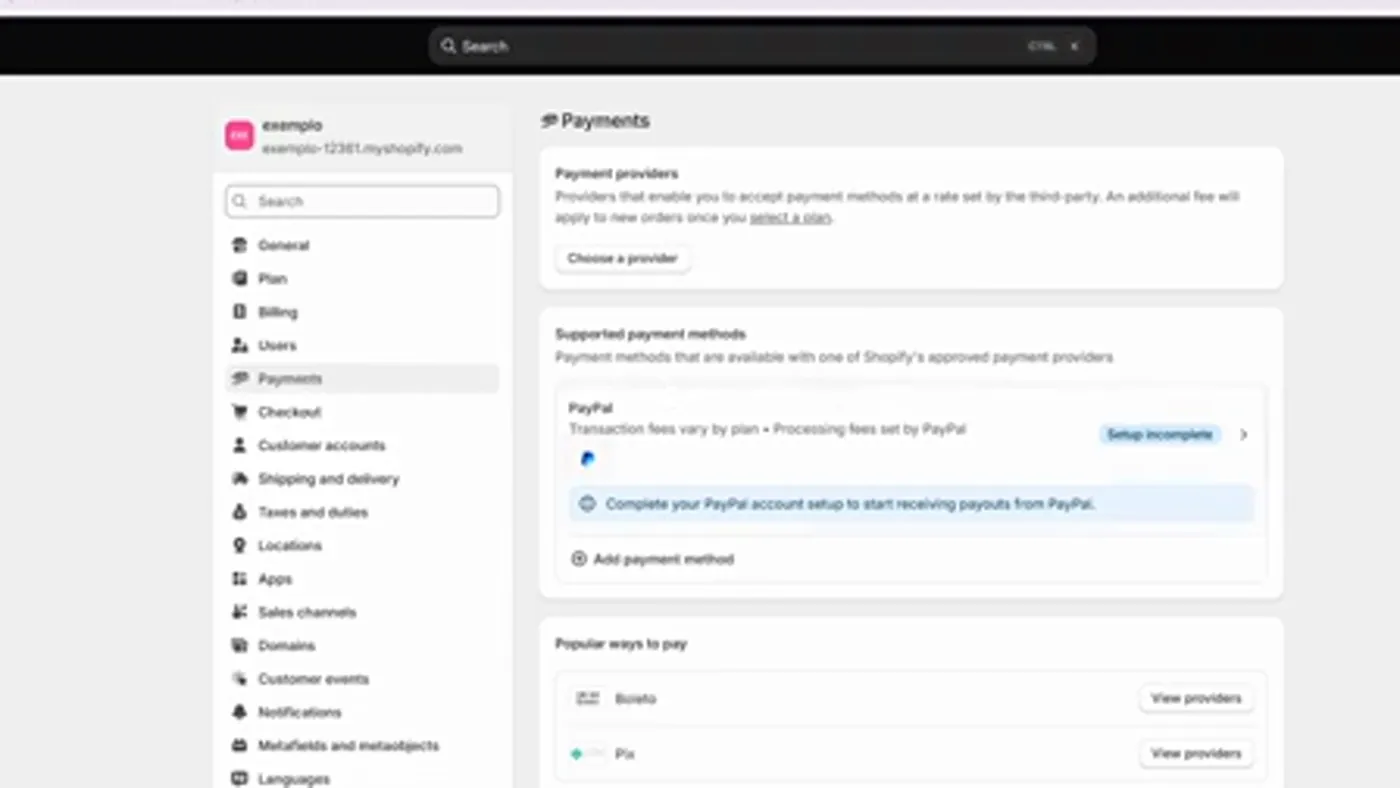Click the Customer accounts person icon
The image size is (1400, 788).
tap(239, 445)
